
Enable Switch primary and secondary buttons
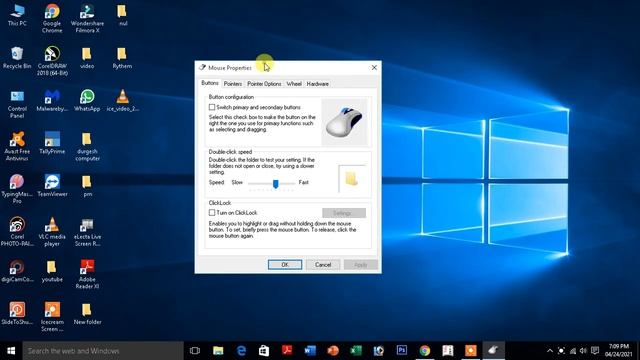click(212, 107)
